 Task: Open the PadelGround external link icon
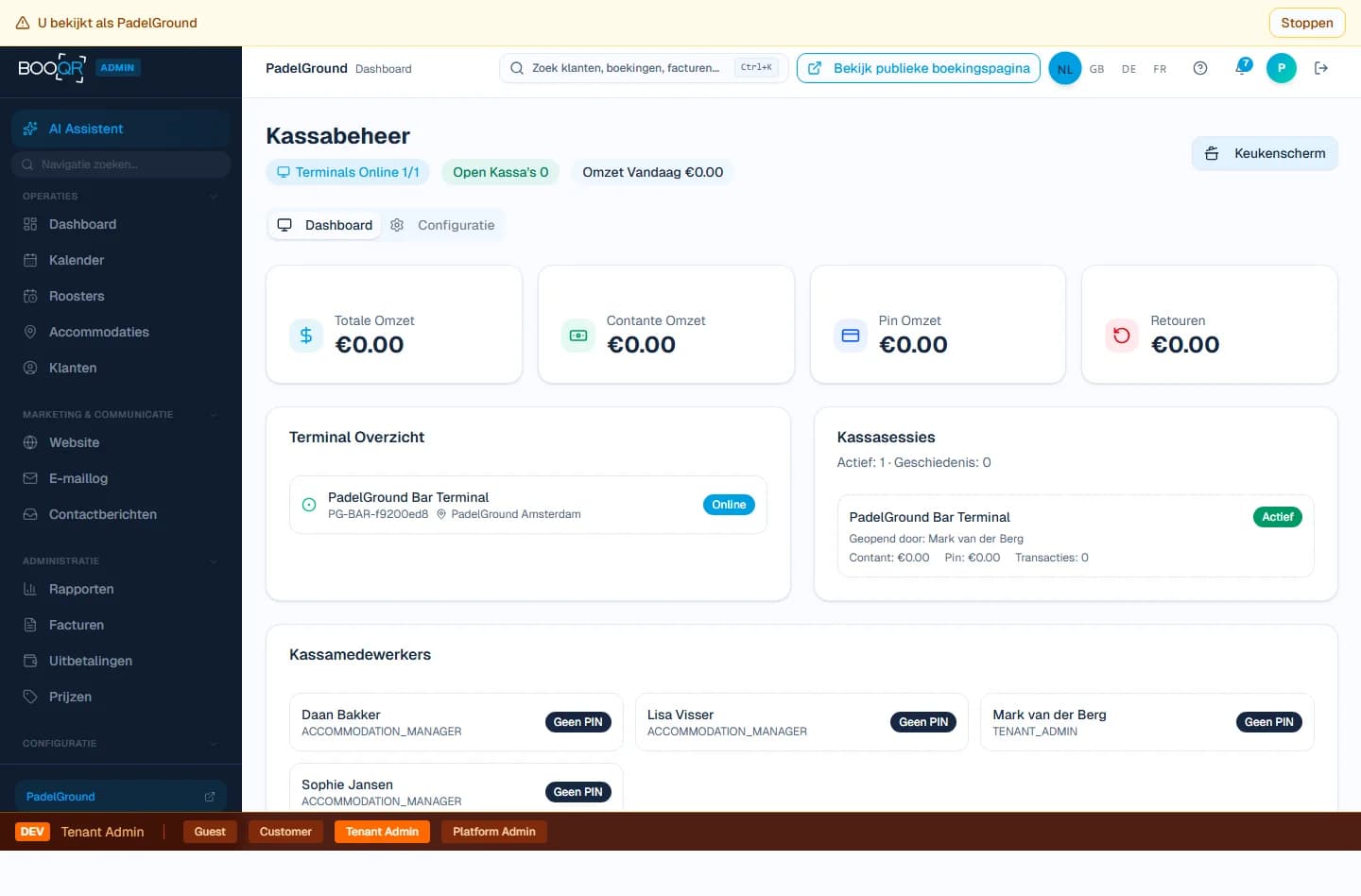tap(210, 797)
